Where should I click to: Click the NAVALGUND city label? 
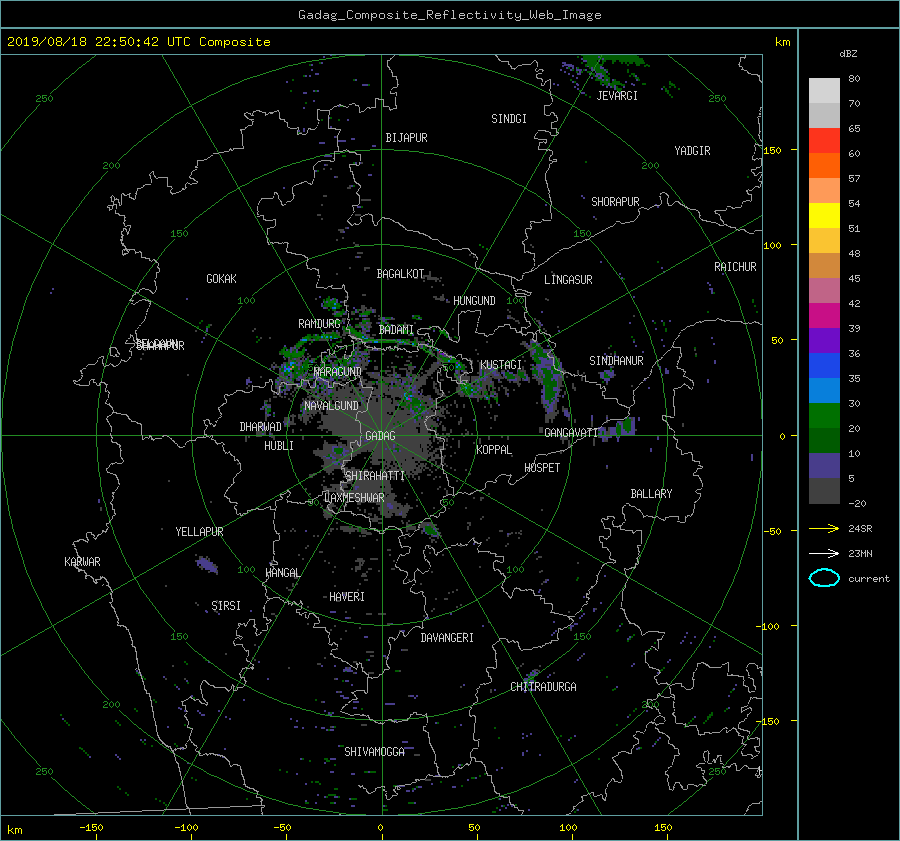click(331, 406)
